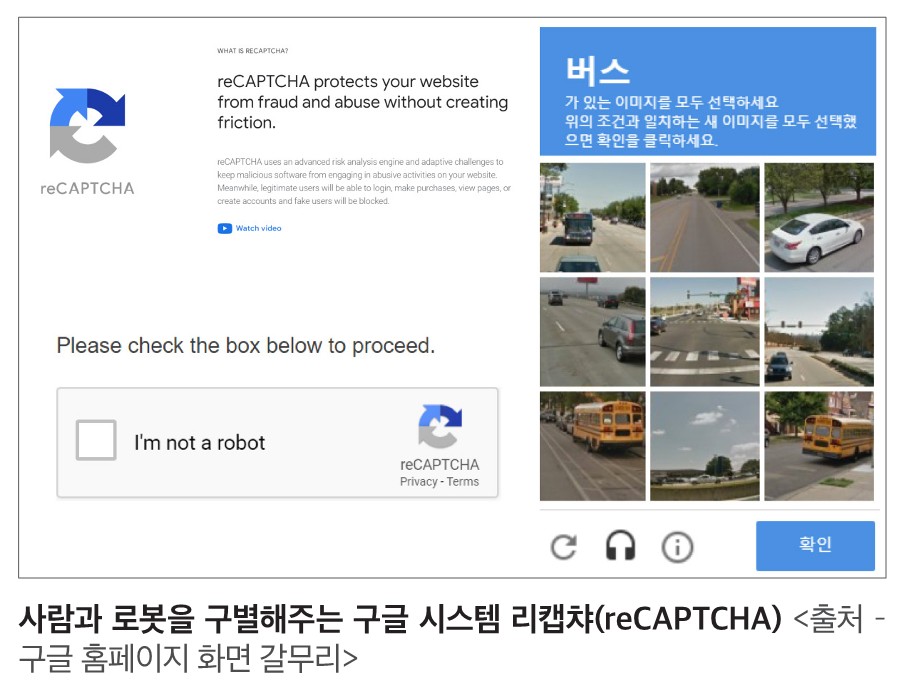Image resolution: width=907 pixels, height=700 pixels.
Task: Click the play icon beside Watch video
Action: coord(224,229)
